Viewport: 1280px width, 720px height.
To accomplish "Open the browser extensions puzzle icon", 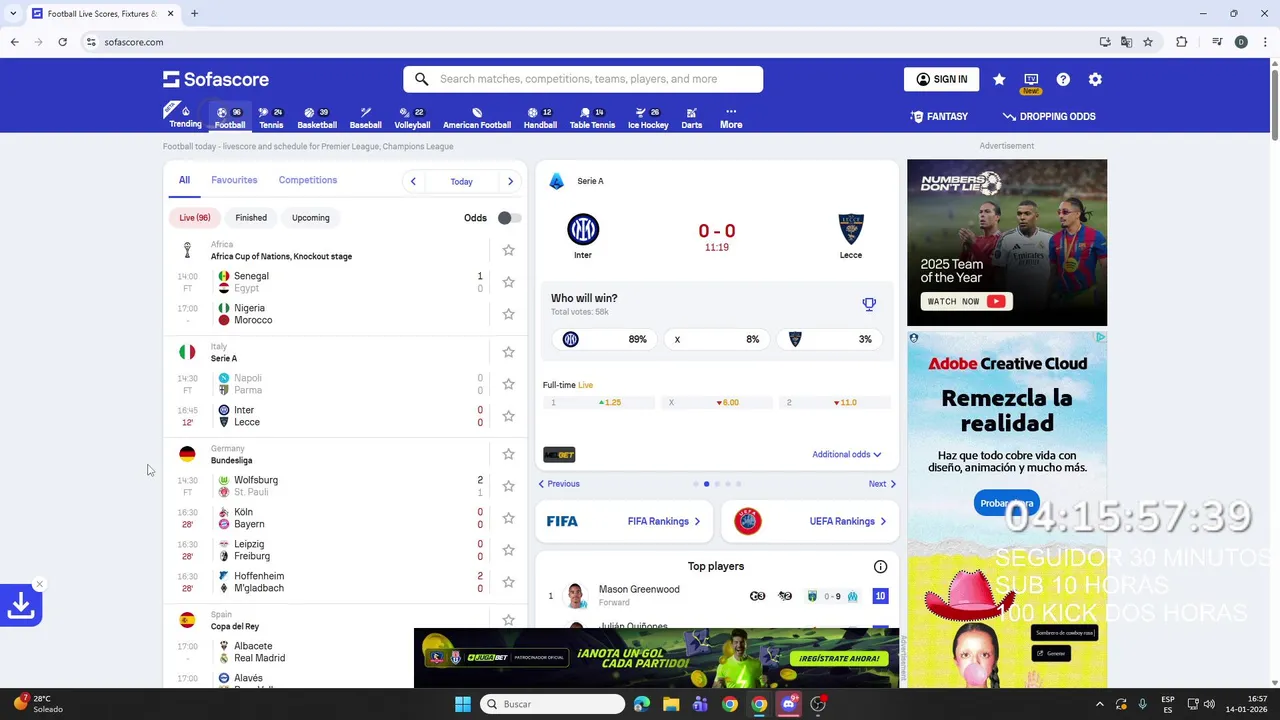I will [x=1181, y=42].
